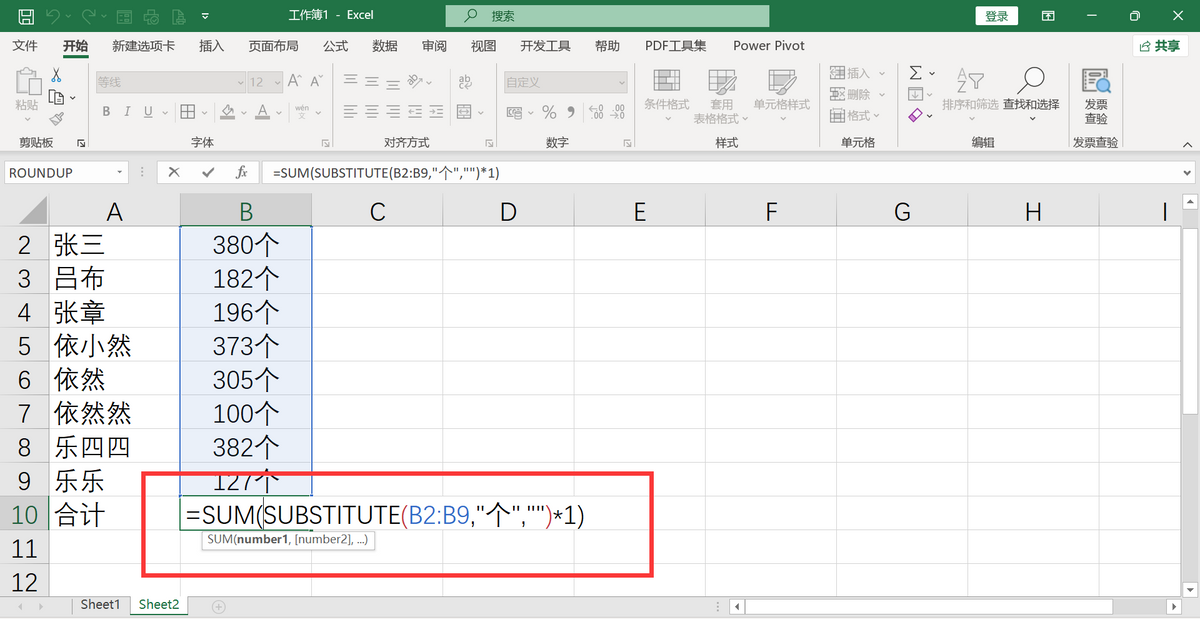The image size is (1200, 619).
Task: Open the 文件 (File) tab
Action: point(25,46)
